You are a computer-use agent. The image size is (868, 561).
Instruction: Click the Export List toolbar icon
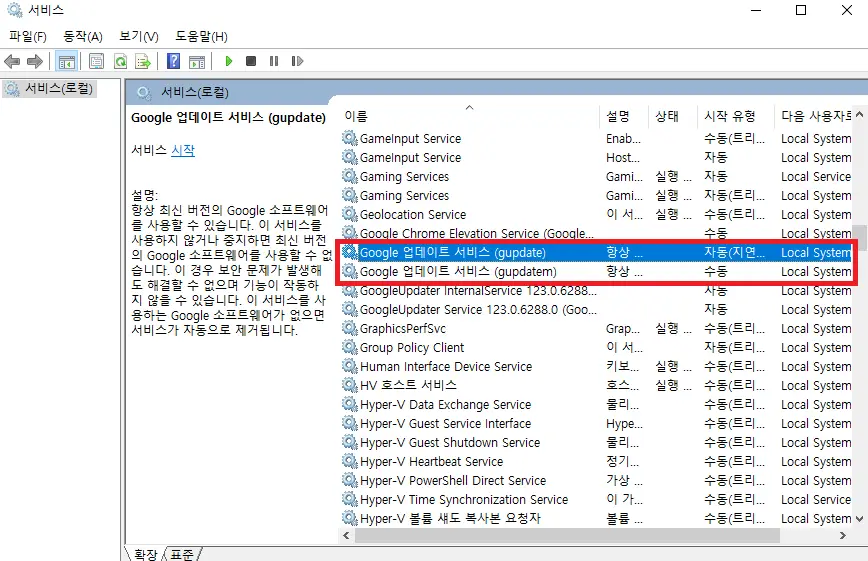(x=143, y=61)
